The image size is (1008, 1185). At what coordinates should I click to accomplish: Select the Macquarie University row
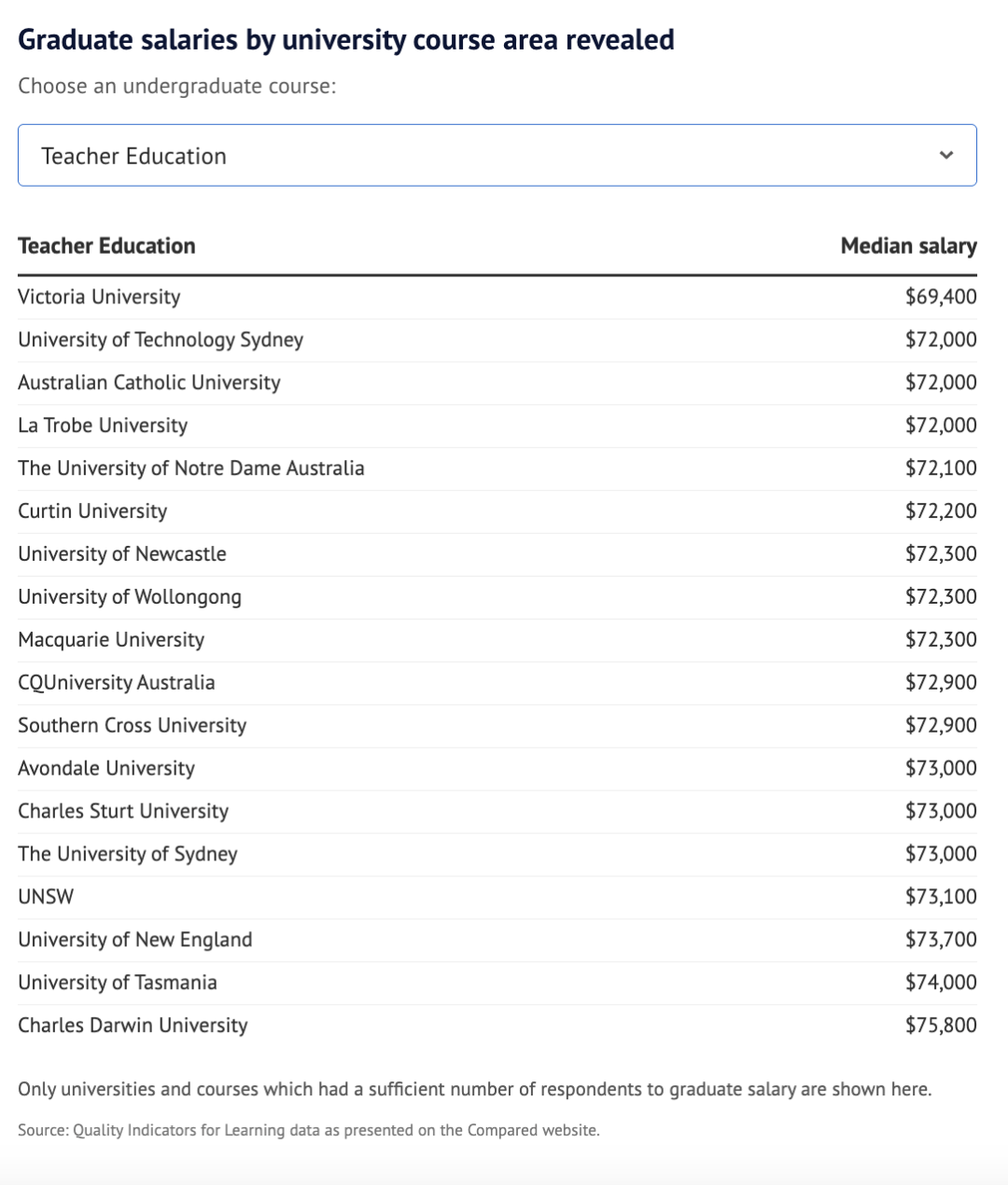pyautogui.click(x=111, y=640)
